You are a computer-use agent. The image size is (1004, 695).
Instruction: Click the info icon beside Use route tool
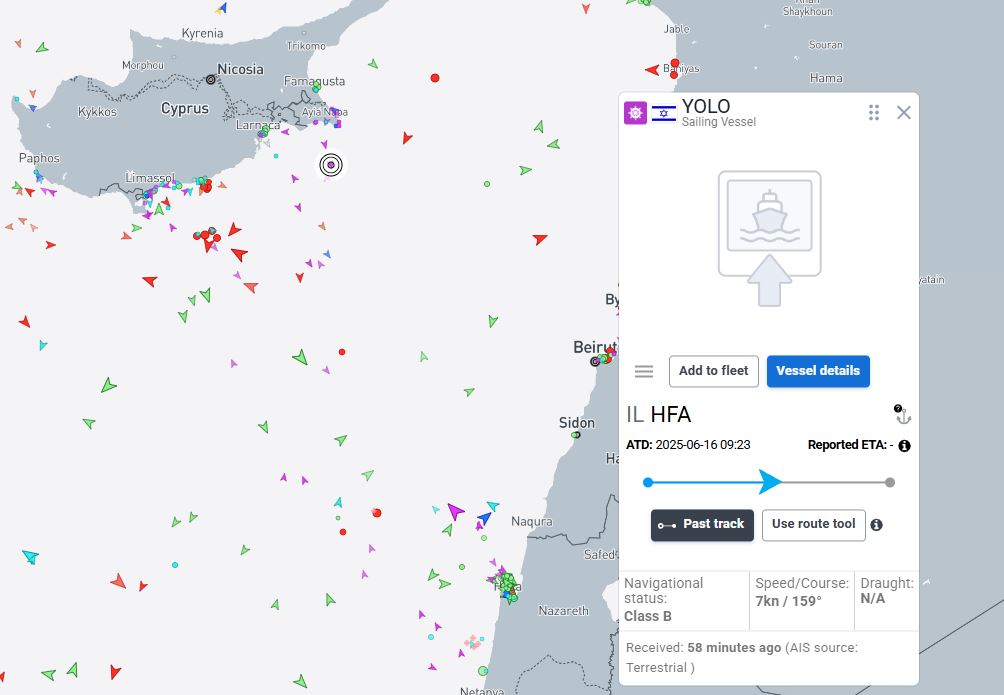point(877,525)
